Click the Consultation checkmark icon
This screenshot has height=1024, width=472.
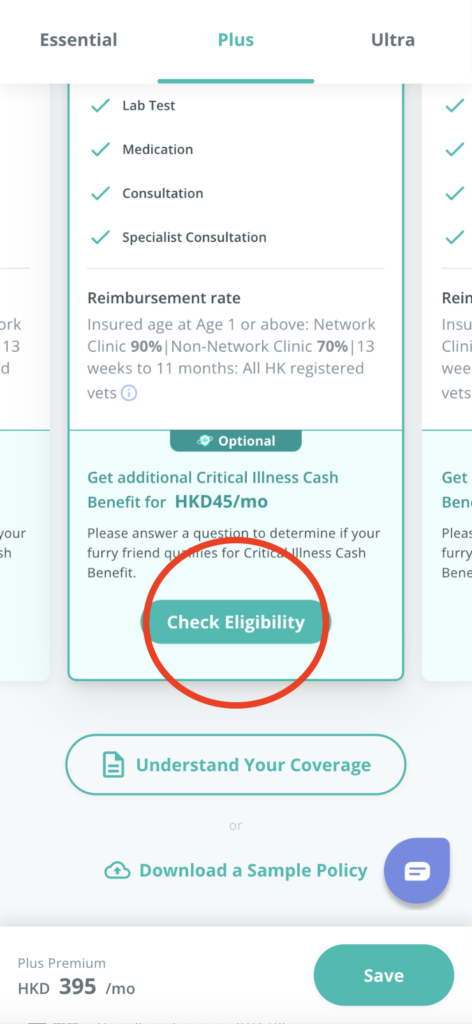coord(100,193)
